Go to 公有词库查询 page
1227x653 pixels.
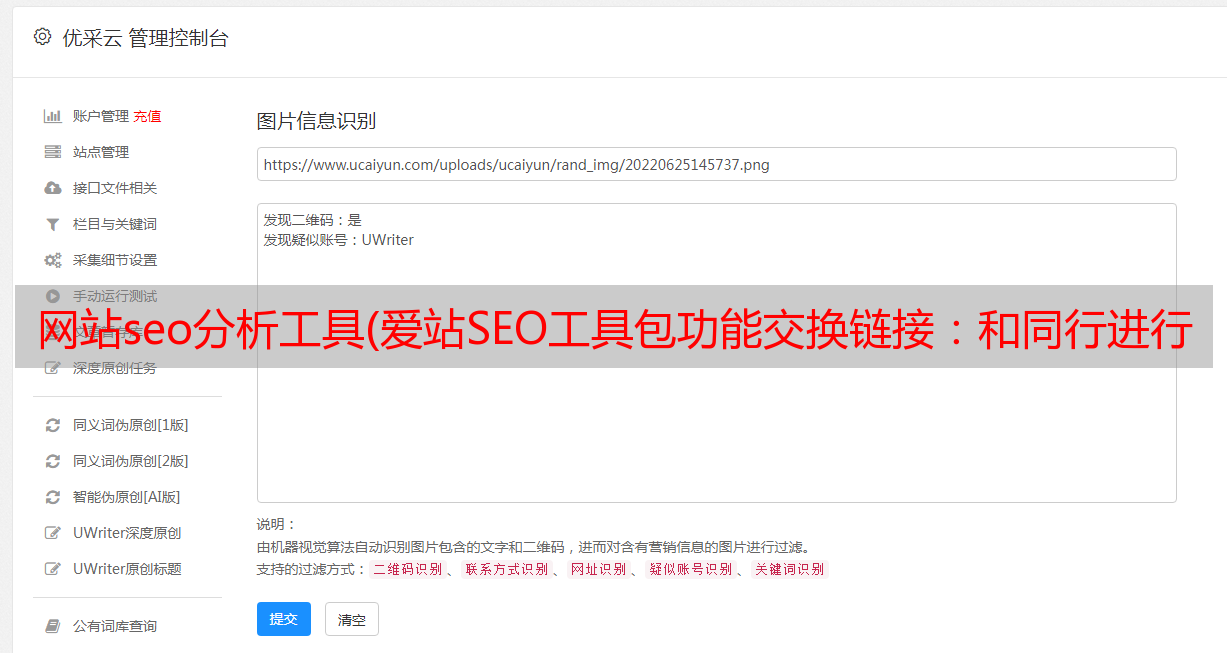115,626
